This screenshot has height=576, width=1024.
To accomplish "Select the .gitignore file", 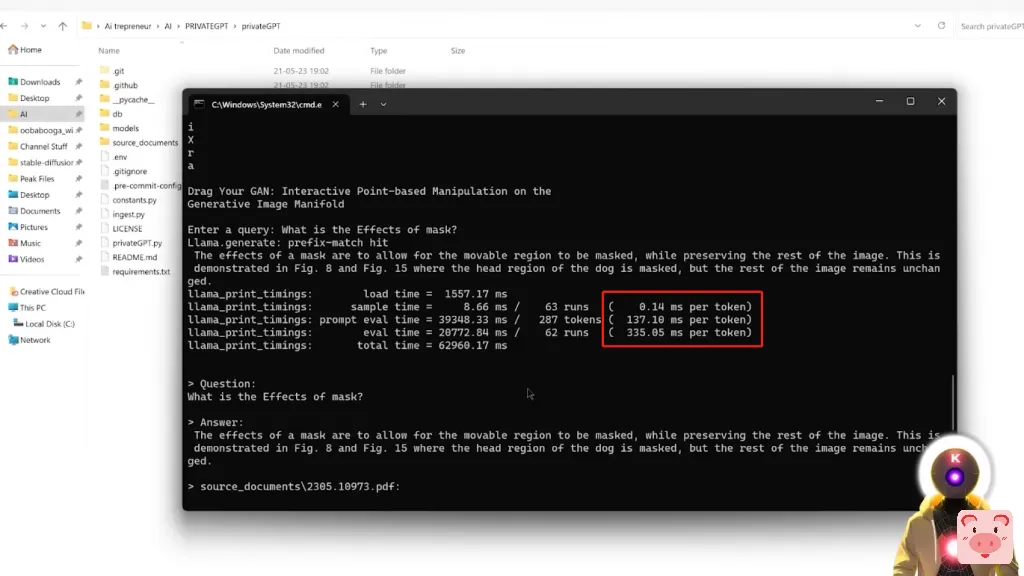I will pos(129,171).
